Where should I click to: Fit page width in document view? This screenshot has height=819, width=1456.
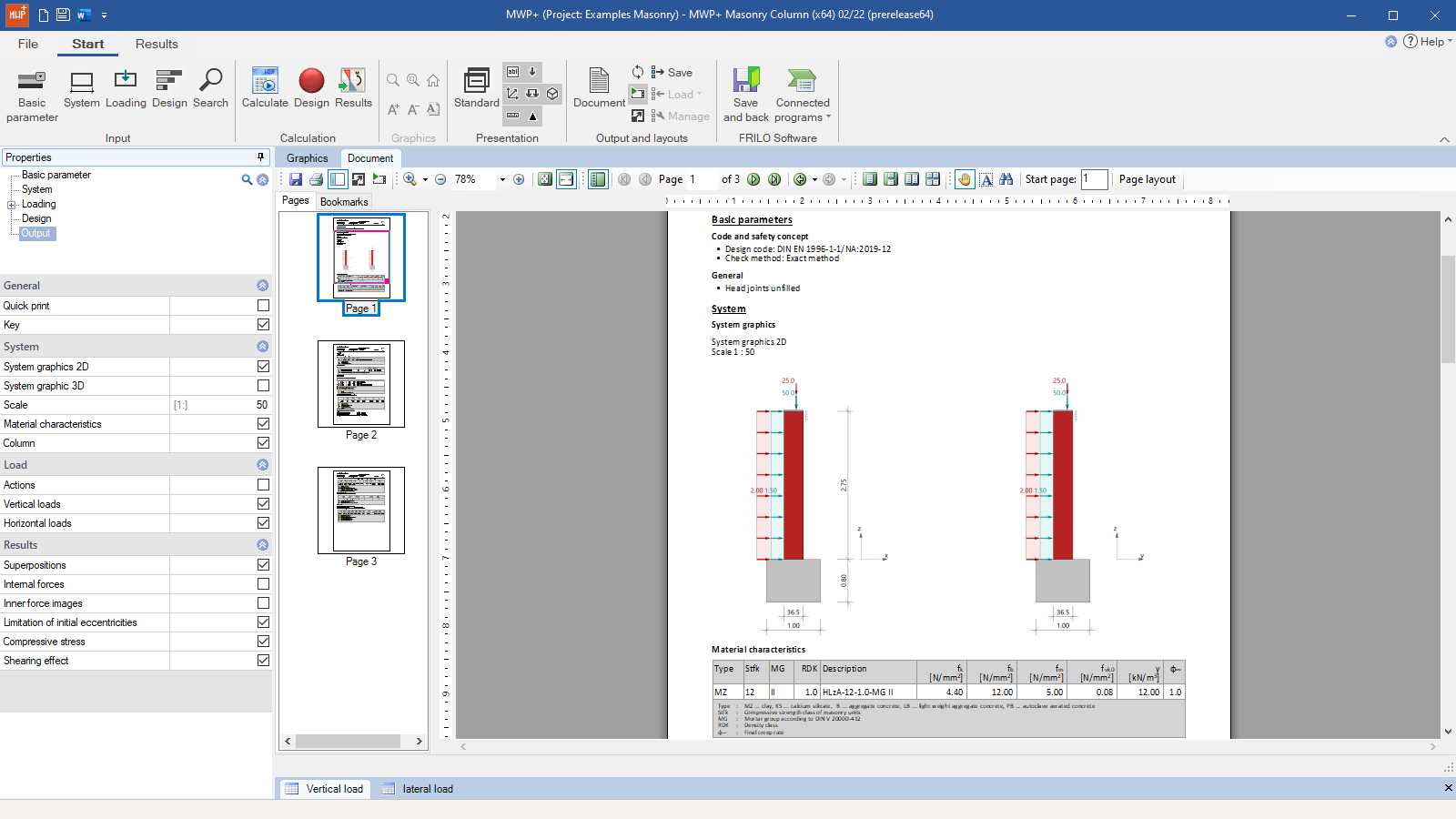click(x=566, y=179)
